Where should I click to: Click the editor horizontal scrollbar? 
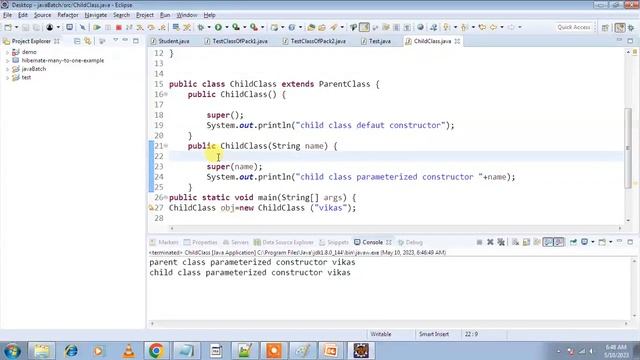pos(396,229)
